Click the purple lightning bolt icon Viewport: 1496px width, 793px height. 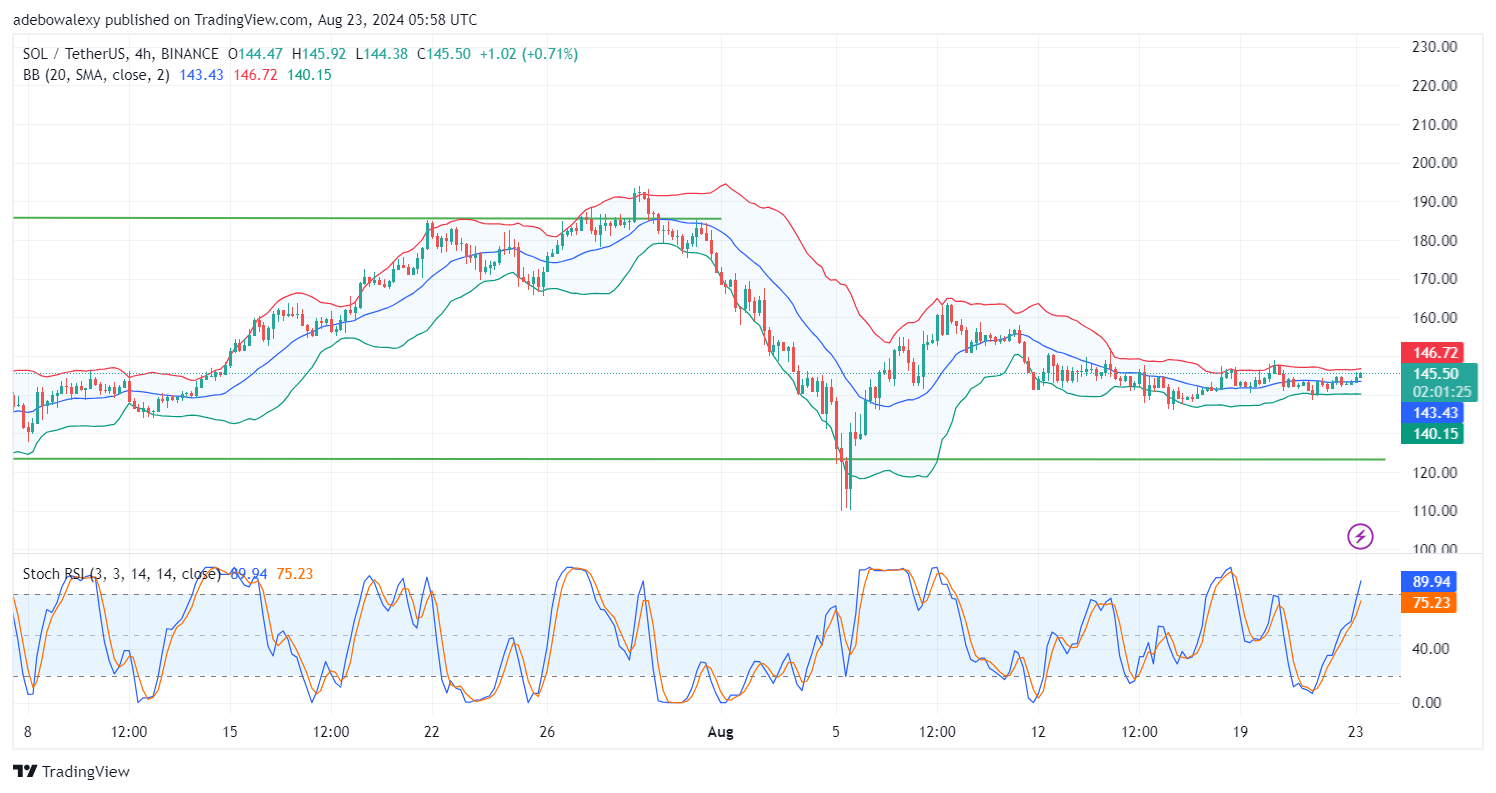(1360, 537)
